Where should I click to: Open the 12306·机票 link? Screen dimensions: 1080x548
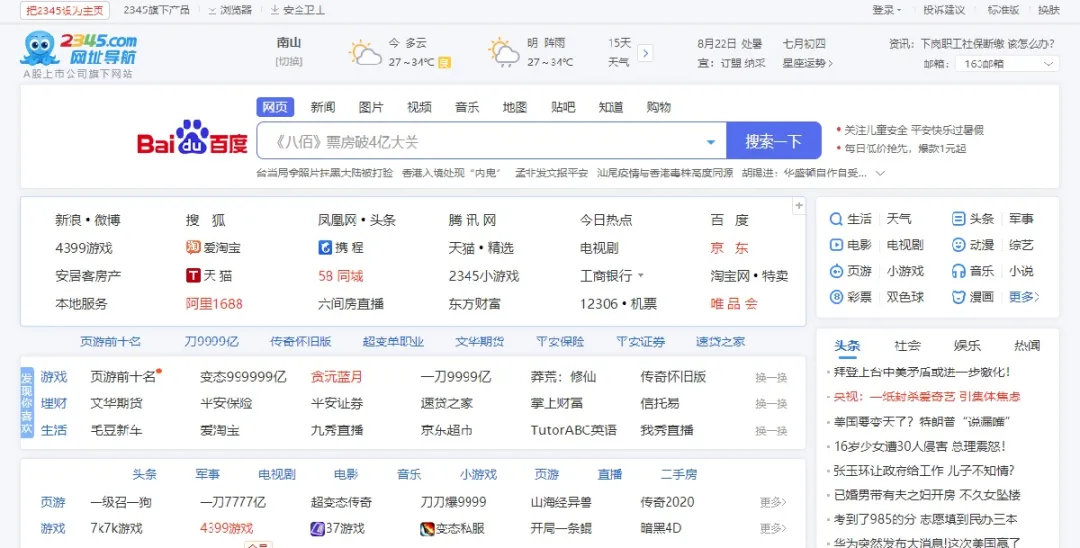[618, 304]
